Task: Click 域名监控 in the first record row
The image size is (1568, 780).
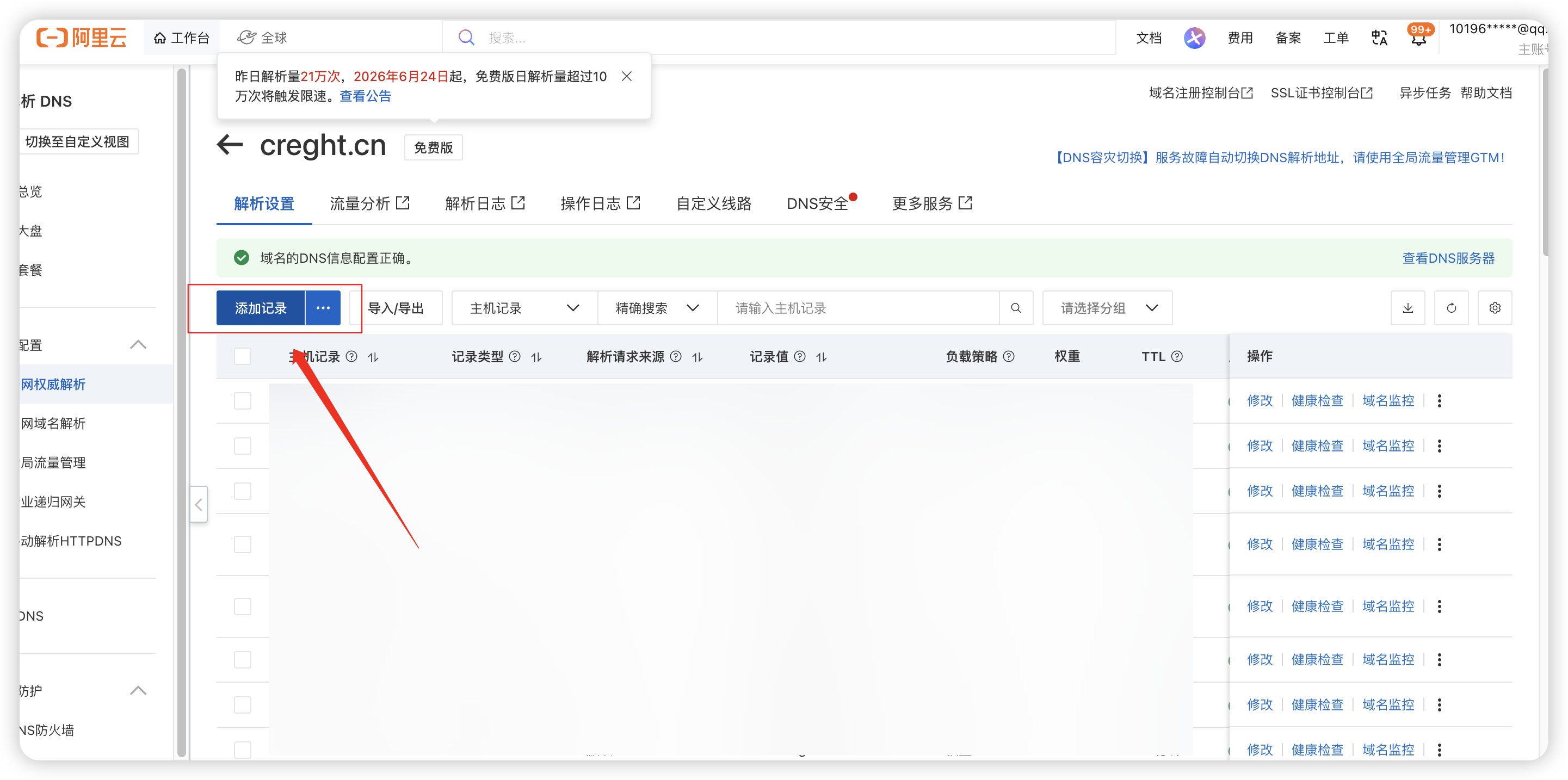Action: pos(1388,400)
